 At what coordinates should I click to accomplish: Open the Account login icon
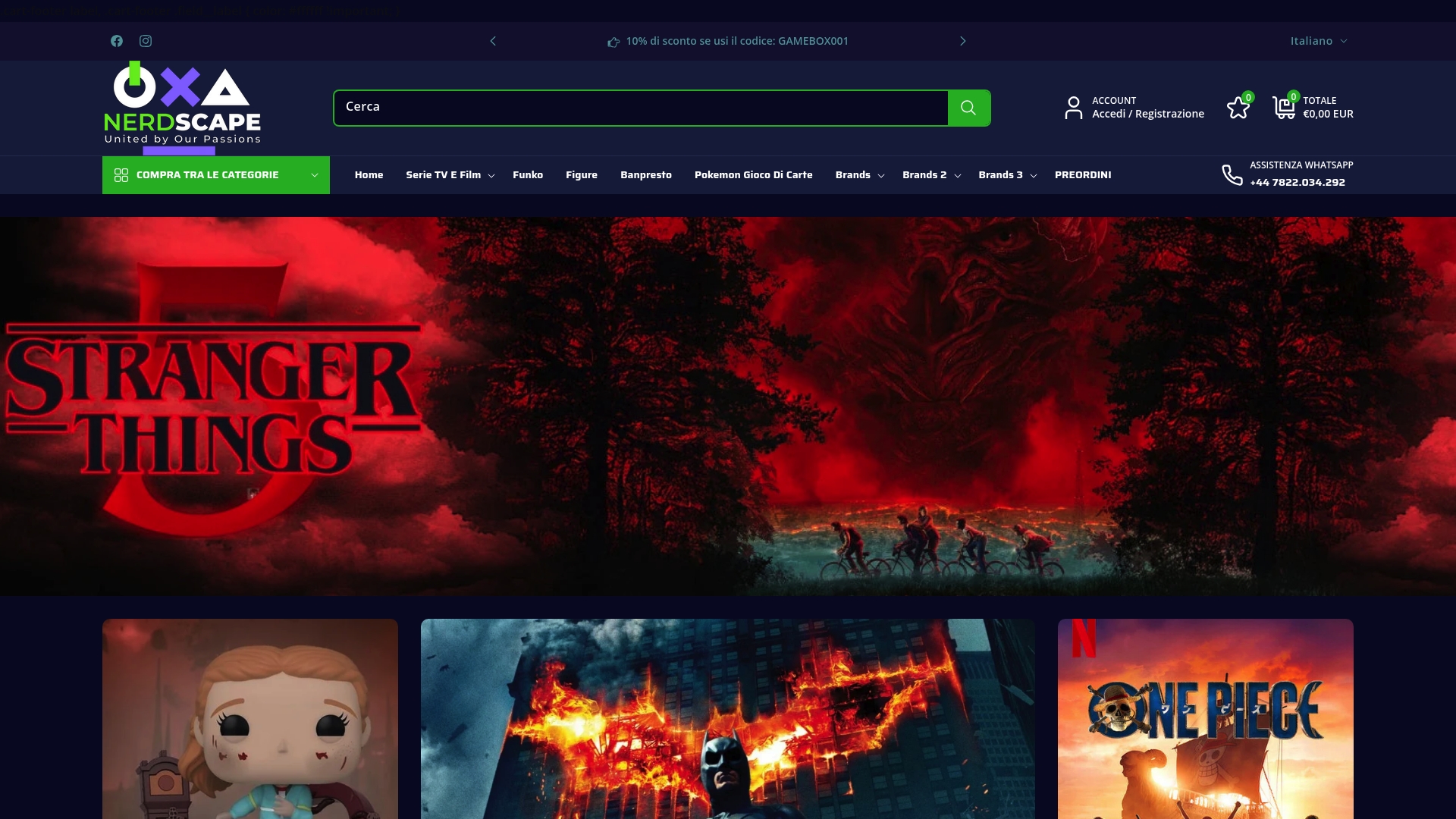(x=1074, y=108)
